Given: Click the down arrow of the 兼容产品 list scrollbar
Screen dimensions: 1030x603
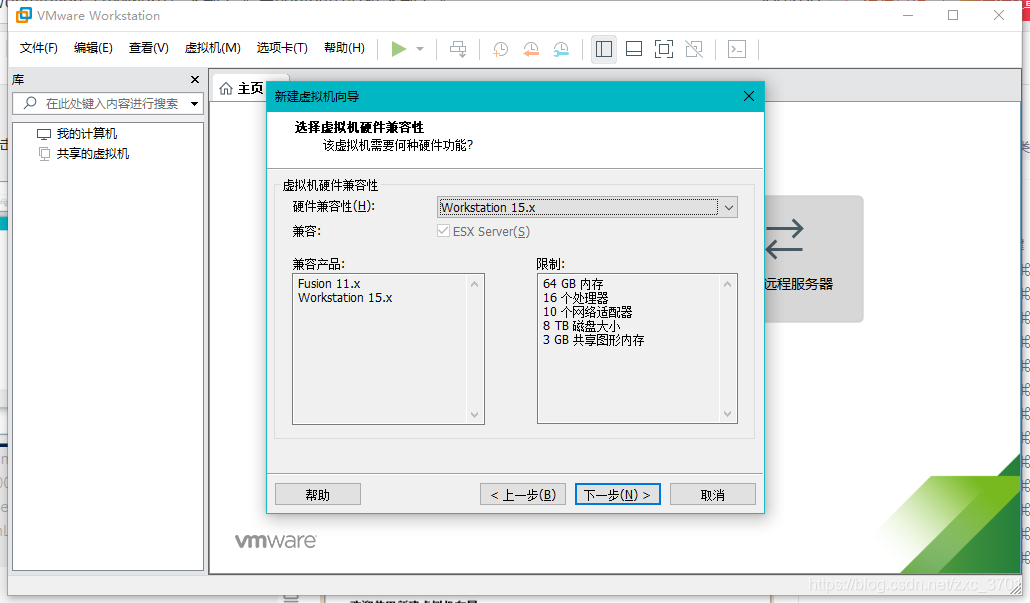Looking at the screenshot, I should click(x=474, y=414).
